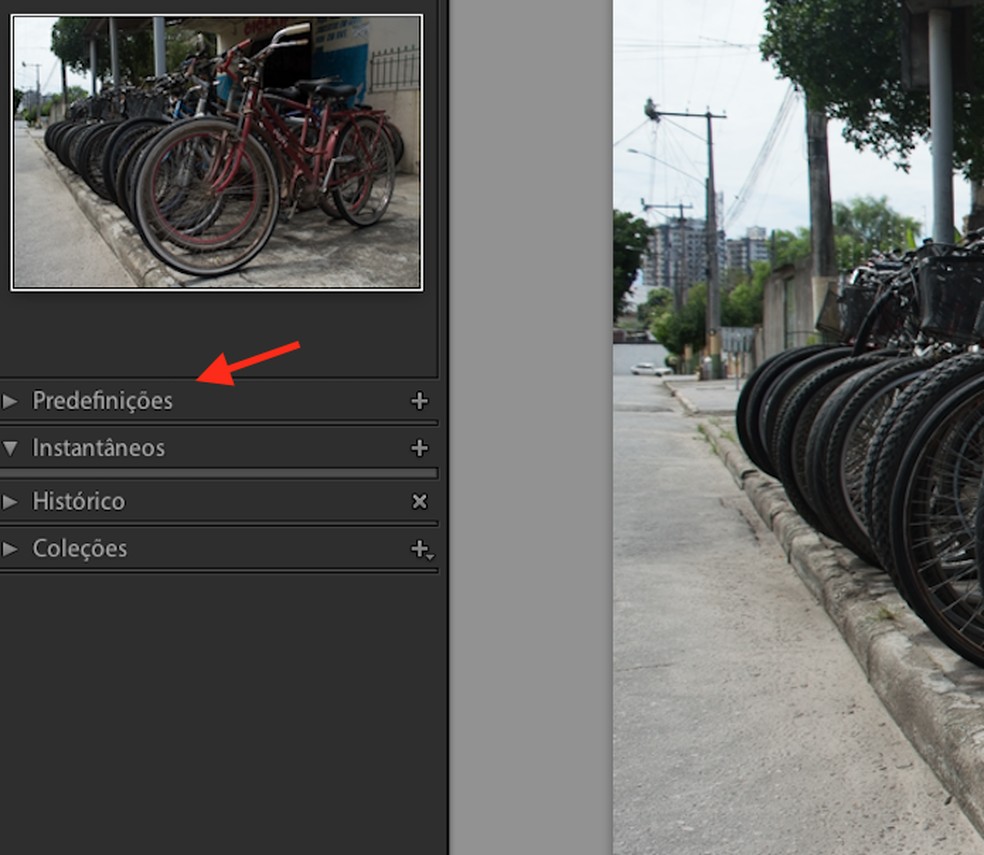Click the disclosure triangle of Instantâneos
The width and height of the screenshot is (984, 855).
click(x=12, y=448)
